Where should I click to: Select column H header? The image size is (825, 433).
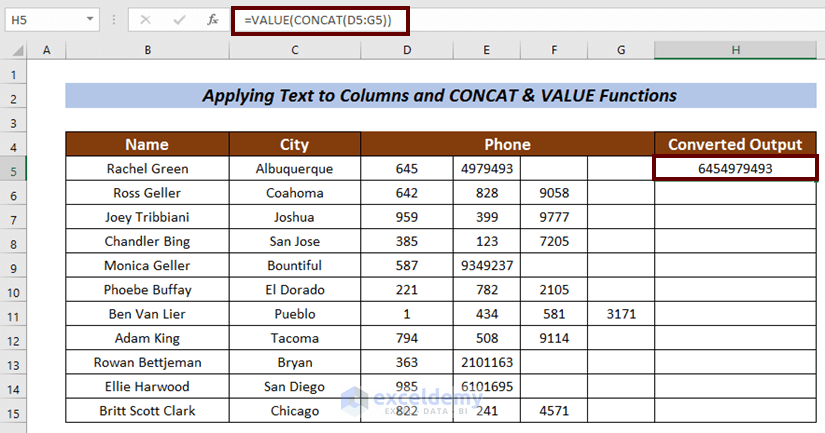(x=735, y=50)
